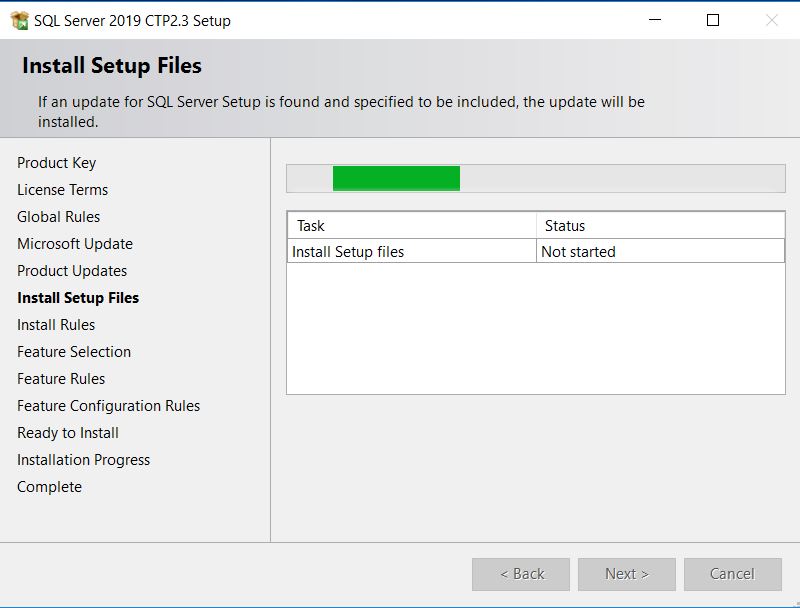800x608 pixels.
Task: Click the Back button
Action: click(520, 574)
